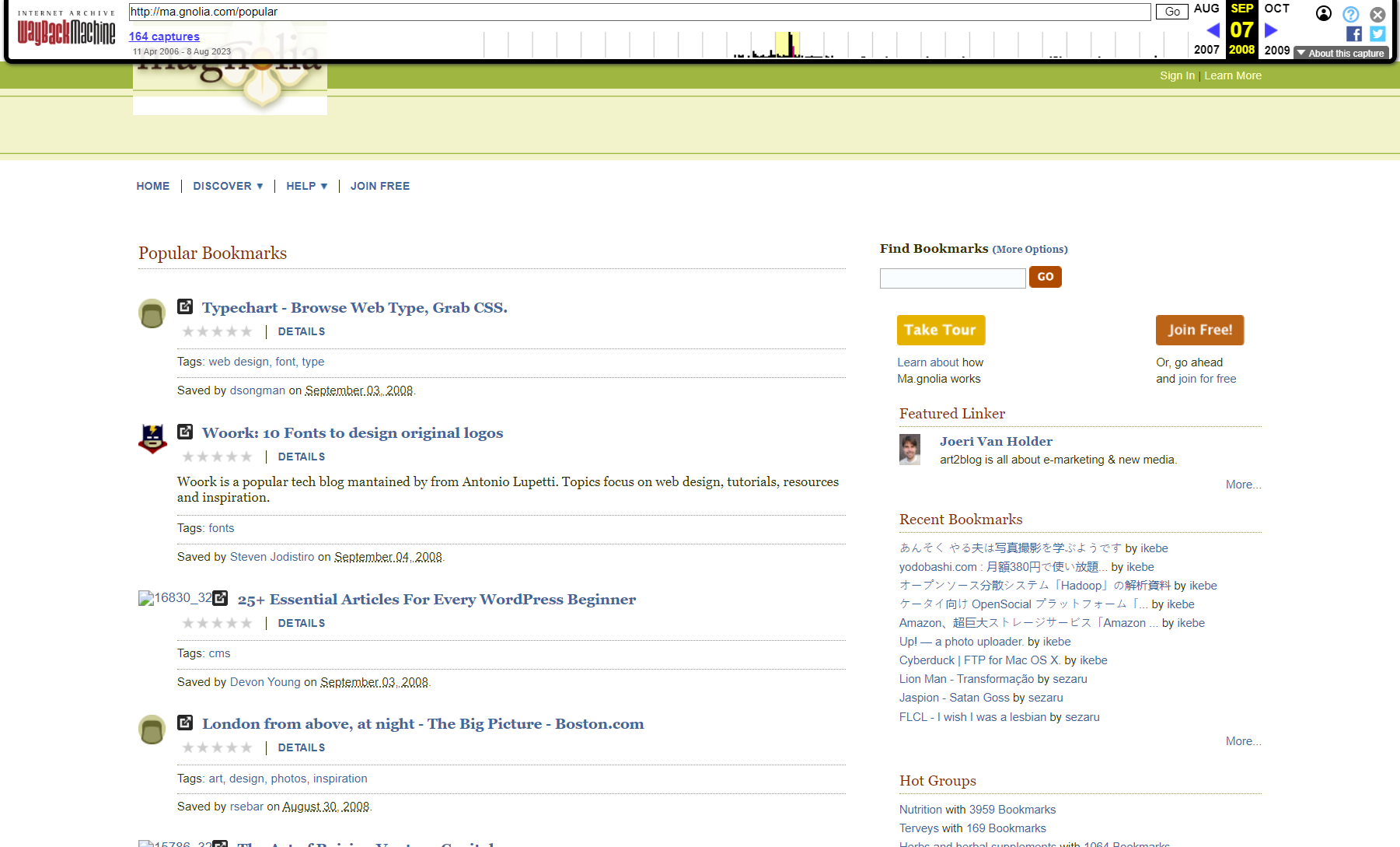Click More... under Recent Bookmarks
Screen dimensions: 1400x847
[x=1244, y=741]
